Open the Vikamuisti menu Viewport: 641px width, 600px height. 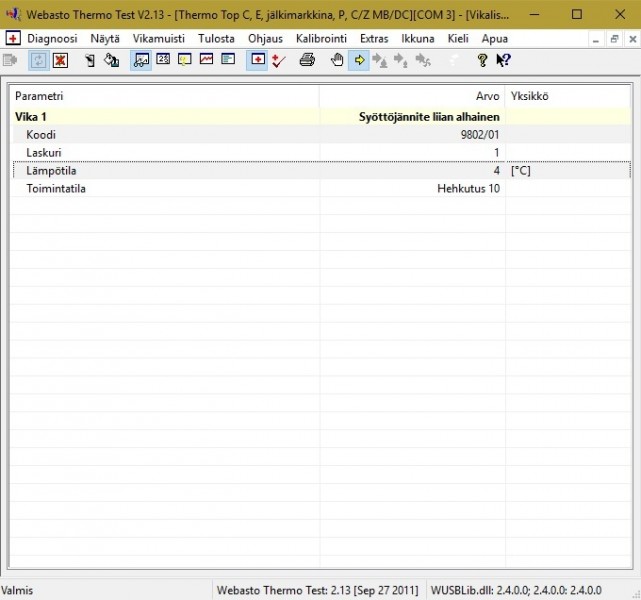[158, 38]
